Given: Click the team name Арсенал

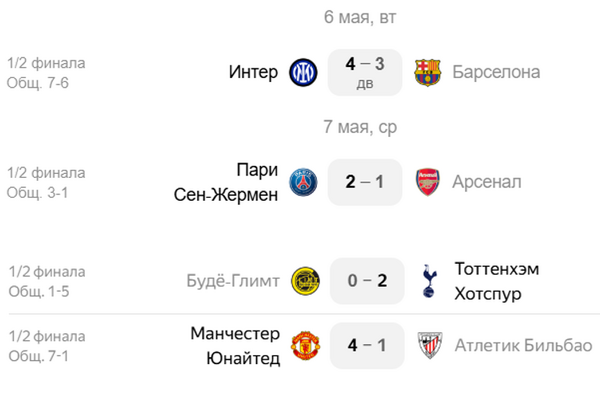Looking at the screenshot, I should click(x=487, y=182).
